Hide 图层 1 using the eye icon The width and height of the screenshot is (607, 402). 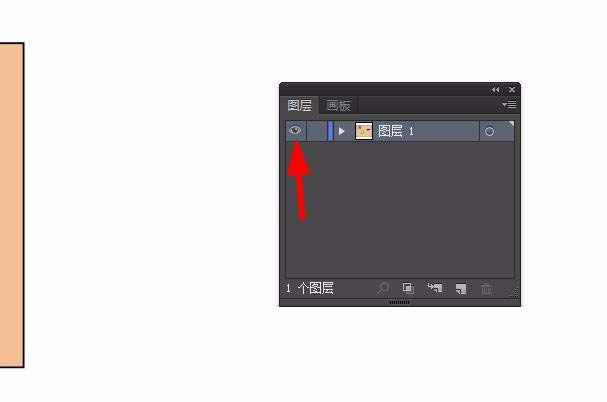pos(295,131)
